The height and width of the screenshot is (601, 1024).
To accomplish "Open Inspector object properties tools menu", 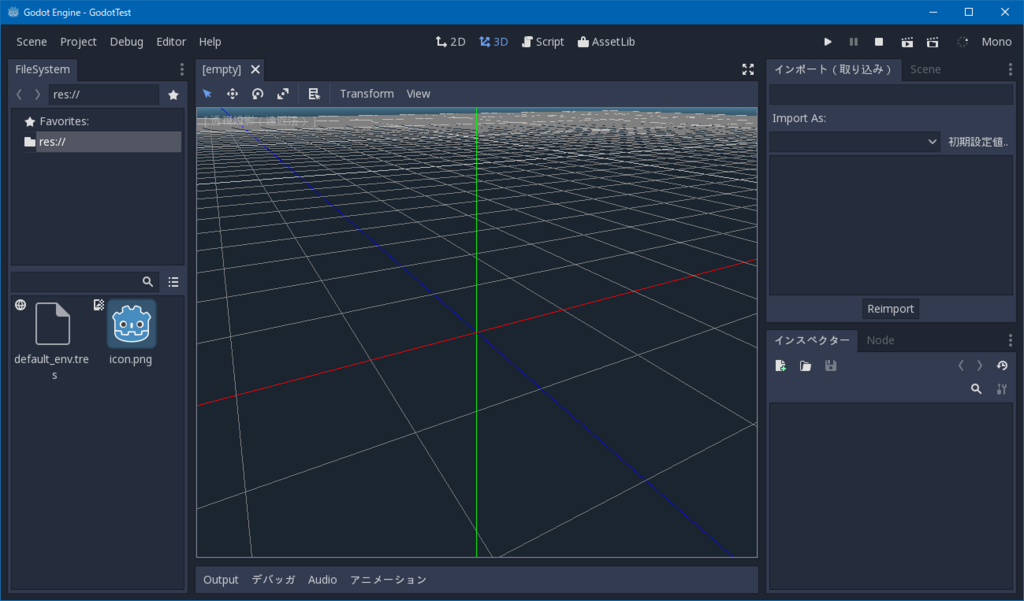I will 1002,389.
